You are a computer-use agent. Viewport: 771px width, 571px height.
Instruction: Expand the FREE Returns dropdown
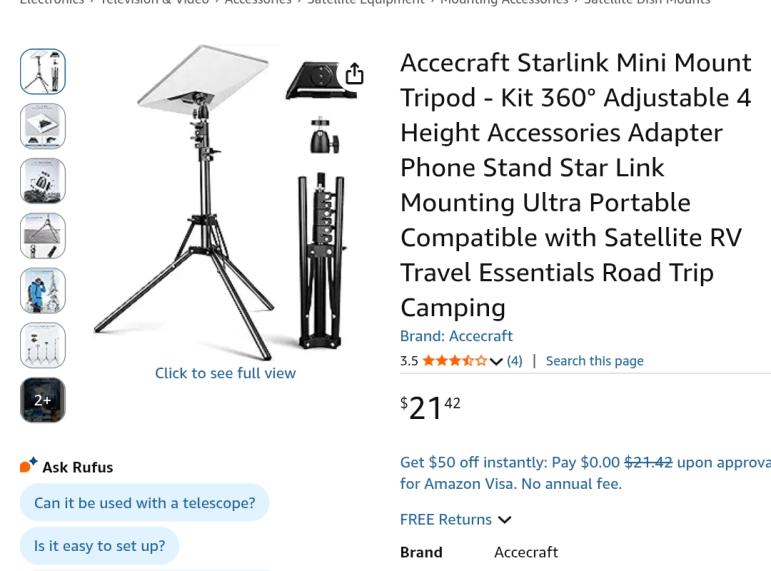pyautogui.click(x=504, y=519)
